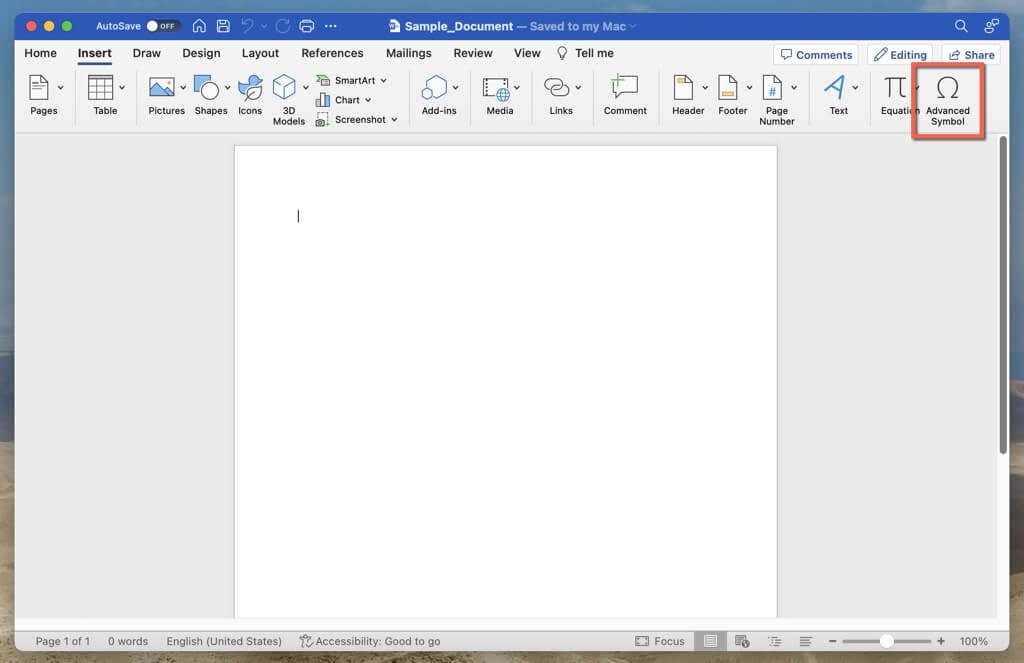Open the Text insert options
This screenshot has width=1024, height=663.
point(834,88)
